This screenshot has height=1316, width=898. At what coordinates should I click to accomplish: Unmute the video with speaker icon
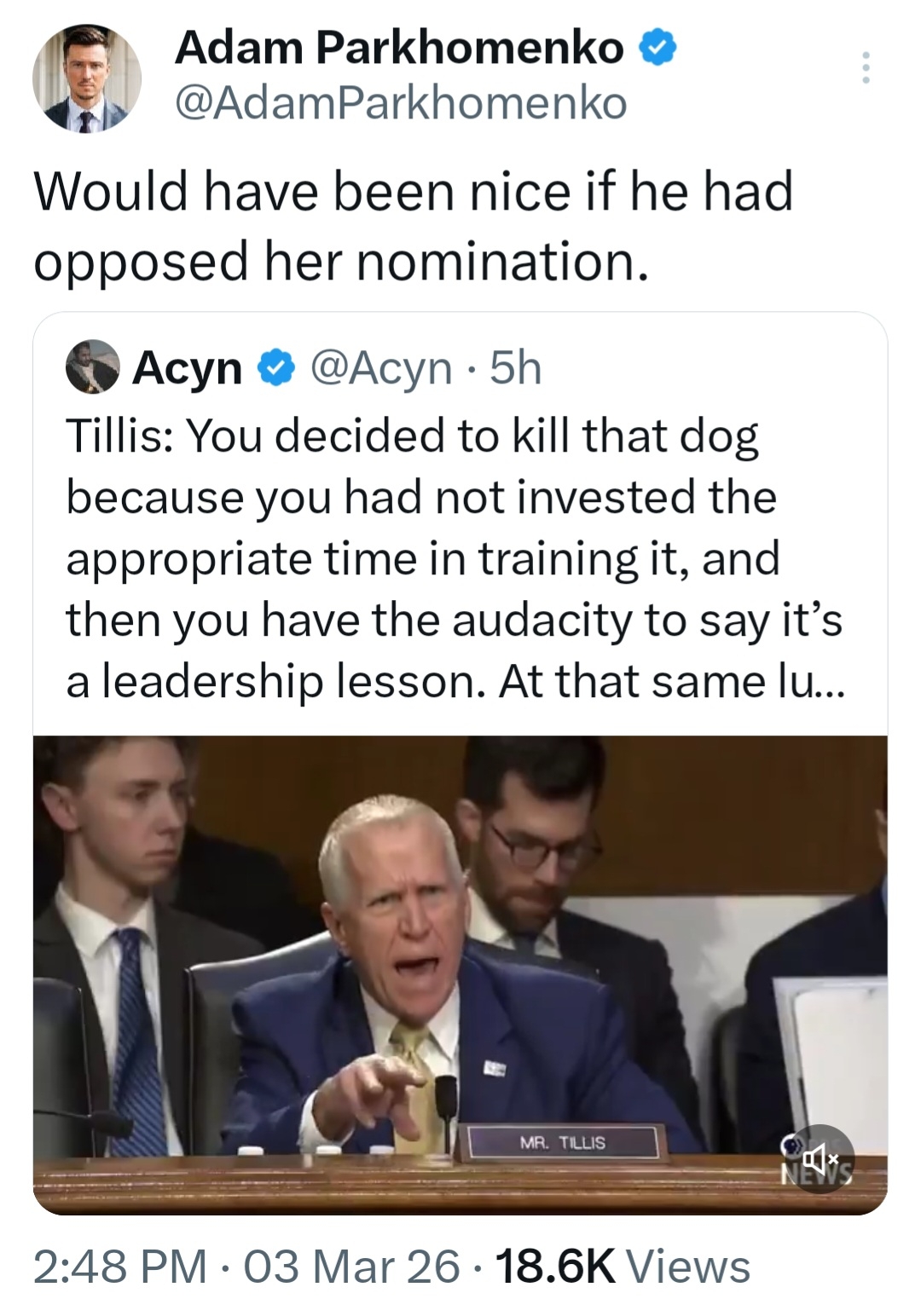click(x=820, y=1158)
